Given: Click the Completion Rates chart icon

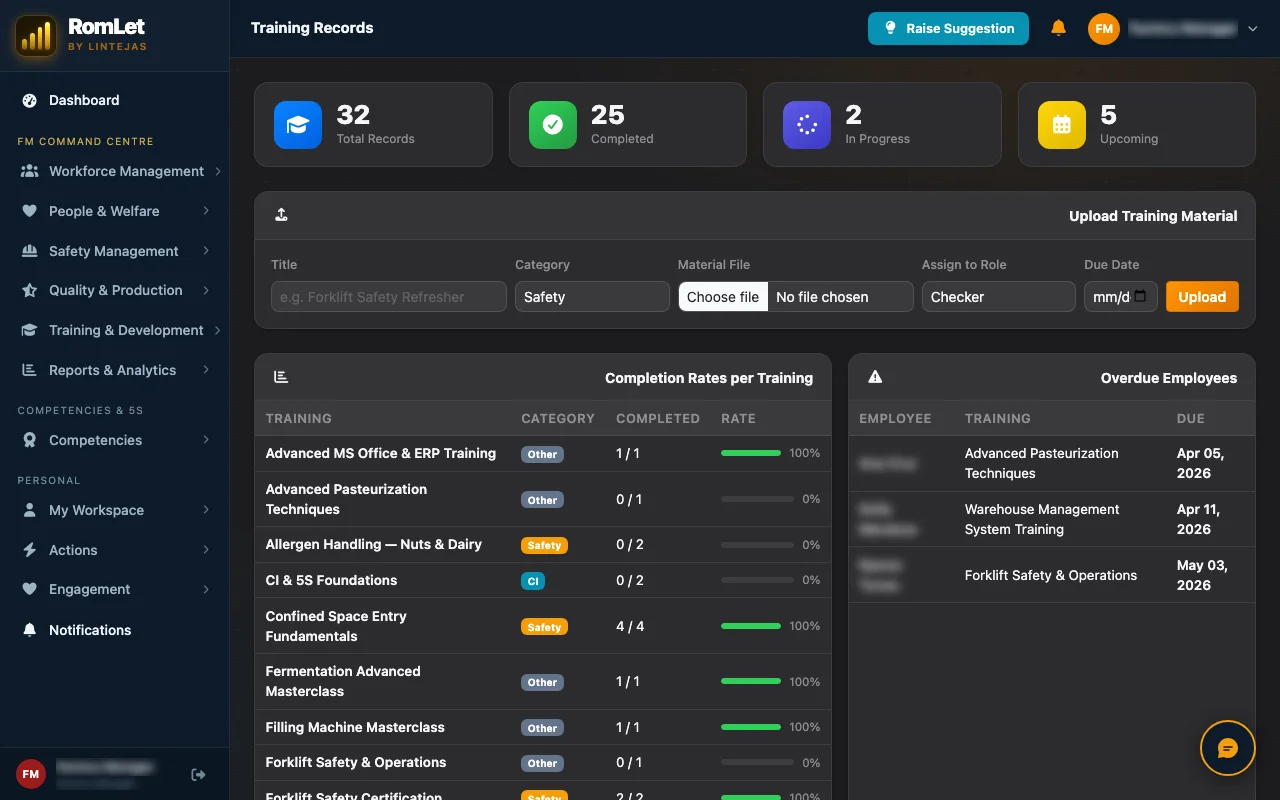Looking at the screenshot, I should (x=281, y=377).
